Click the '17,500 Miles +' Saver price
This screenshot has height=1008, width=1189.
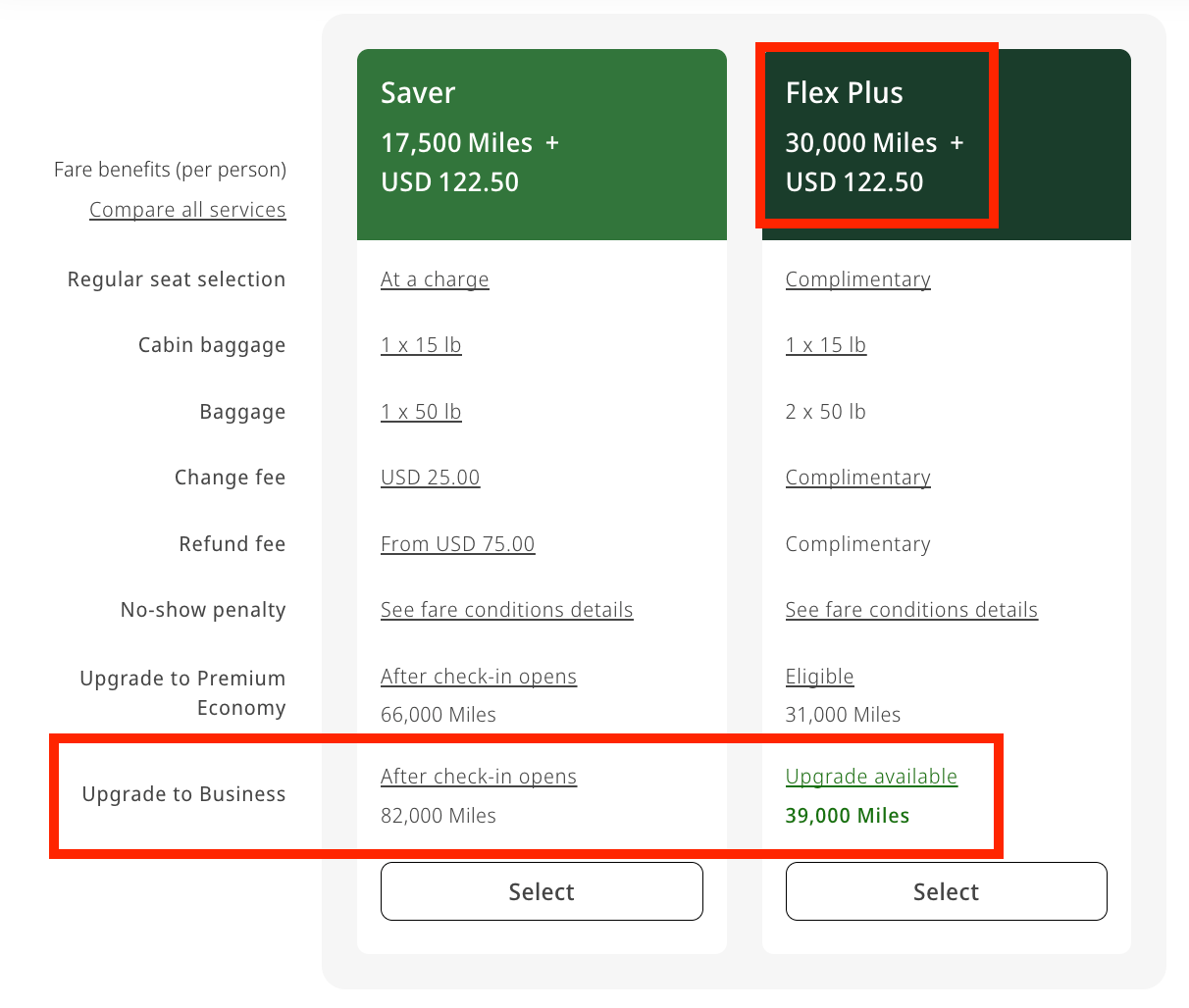[470, 143]
